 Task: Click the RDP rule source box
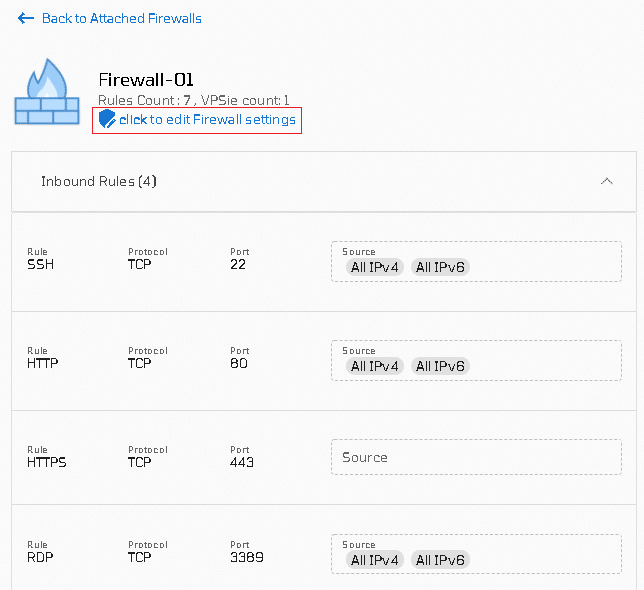pyautogui.click(x=476, y=554)
